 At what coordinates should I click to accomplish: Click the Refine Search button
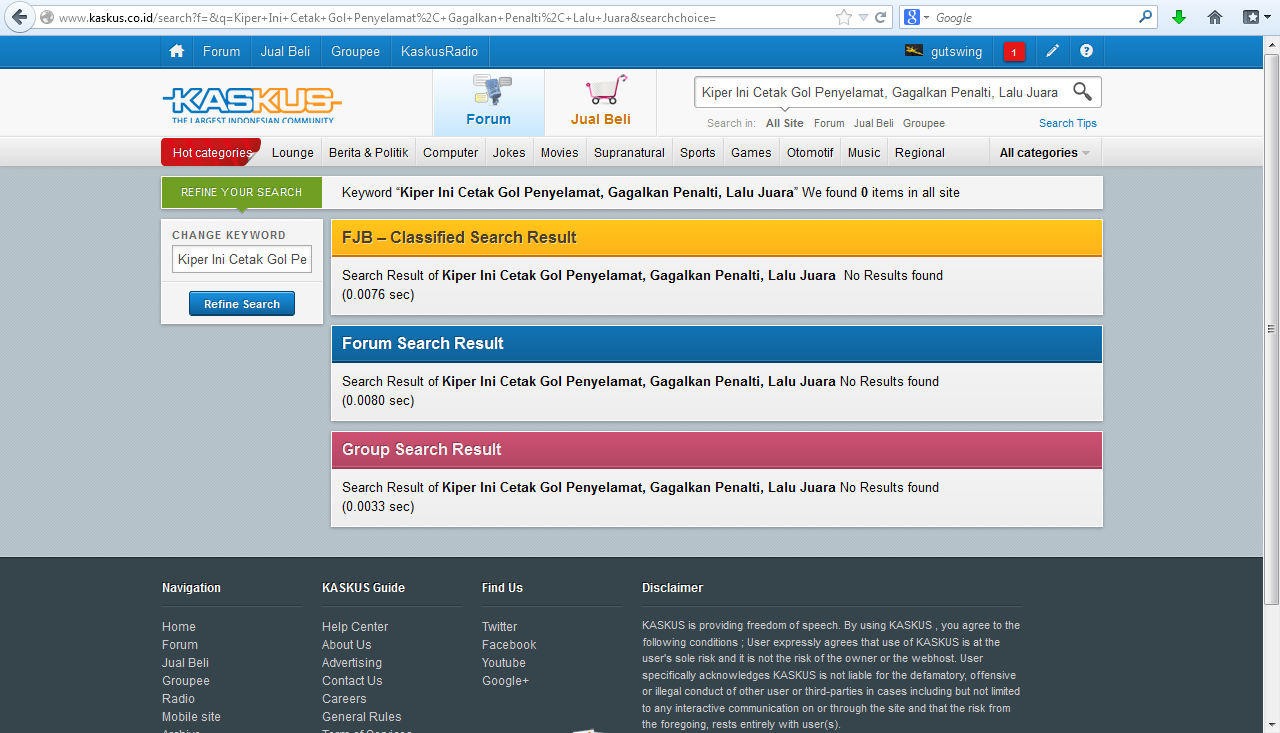[242, 304]
